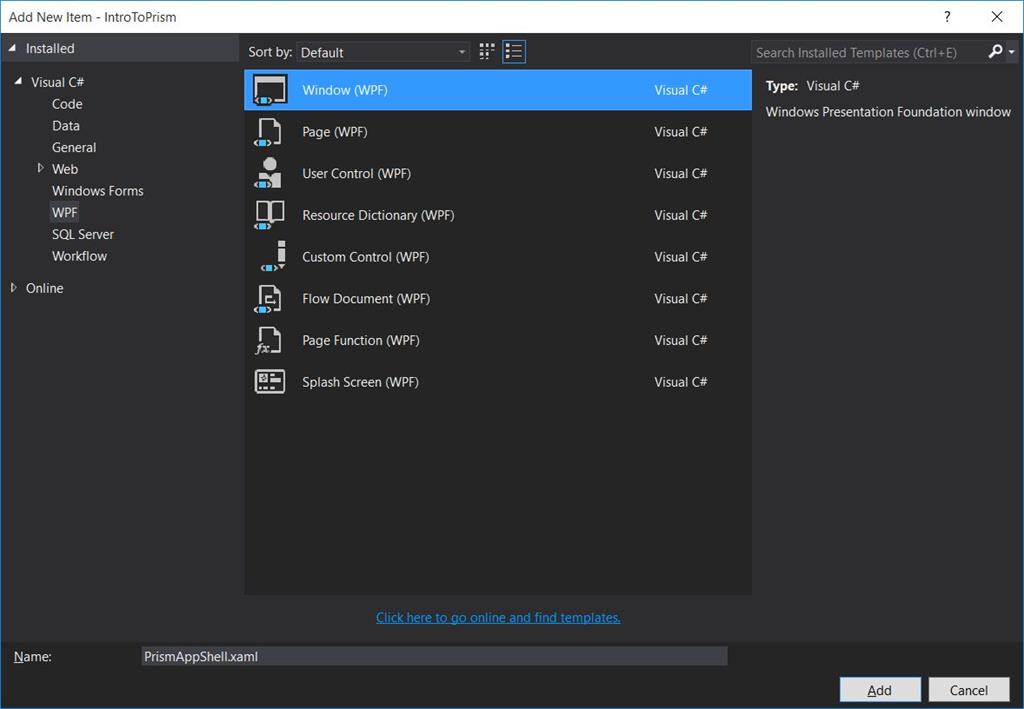Collapse the Installed section
This screenshot has width=1024, height=709.
(12, 48)
